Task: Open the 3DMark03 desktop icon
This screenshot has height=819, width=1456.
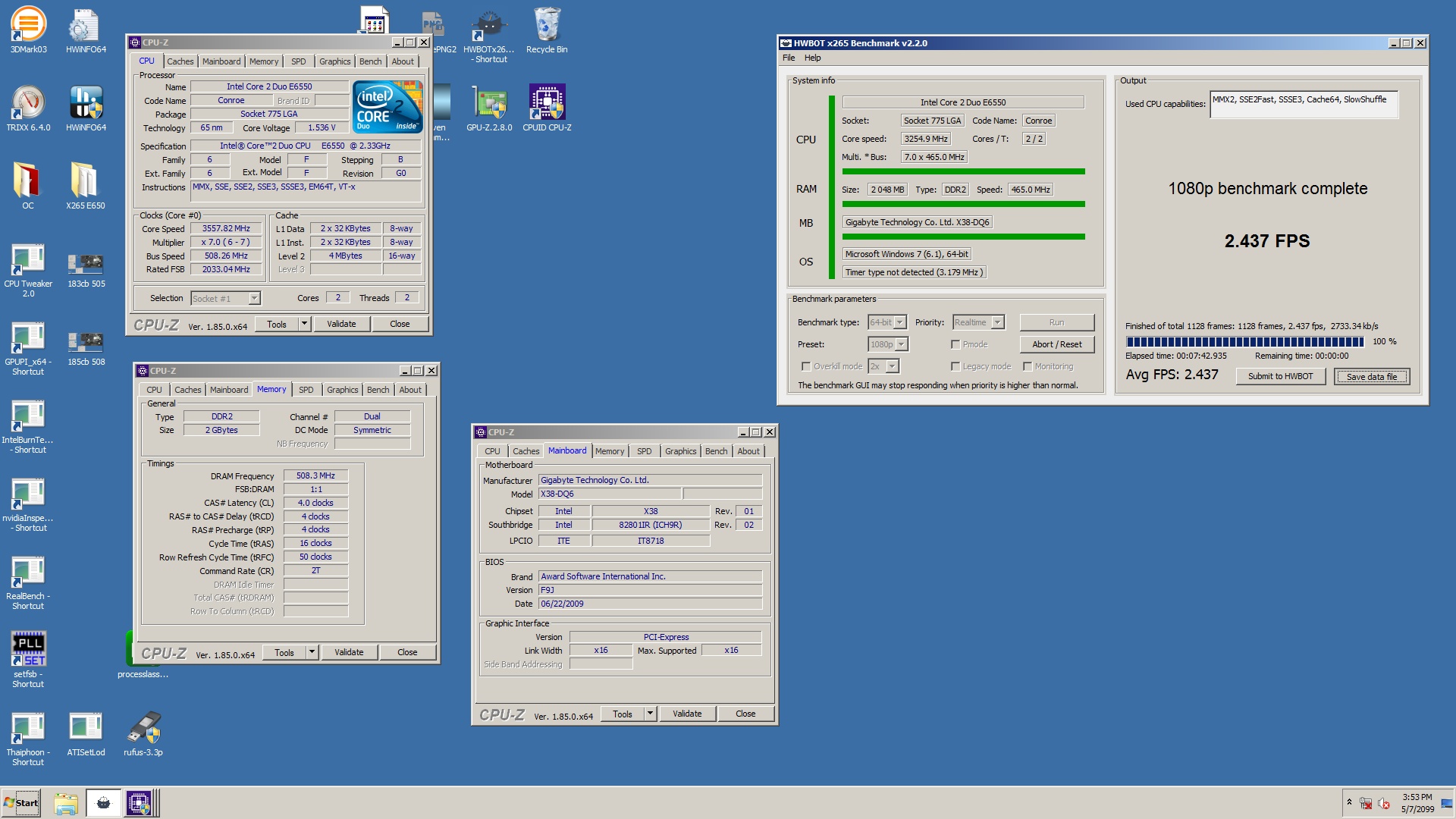Action: point(28,30)
